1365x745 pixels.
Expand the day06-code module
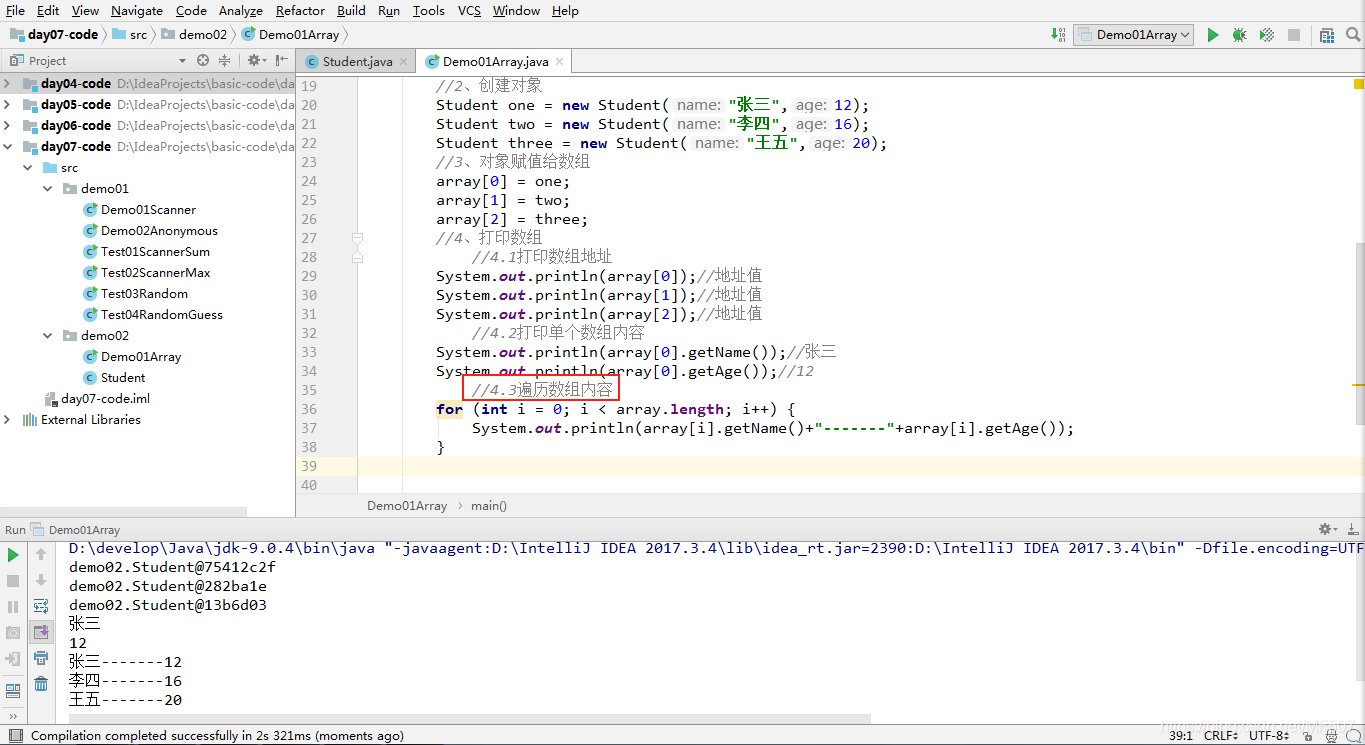click(8, 126)
